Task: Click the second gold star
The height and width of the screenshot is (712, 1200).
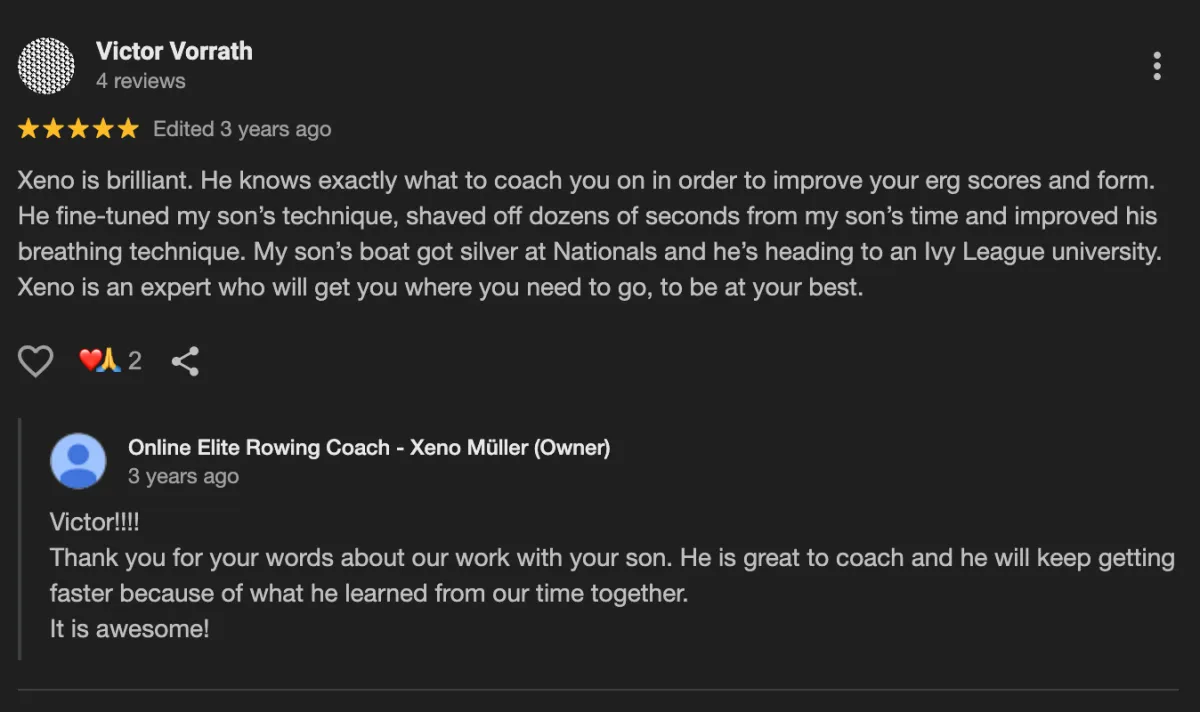Action: pos(53,129)
